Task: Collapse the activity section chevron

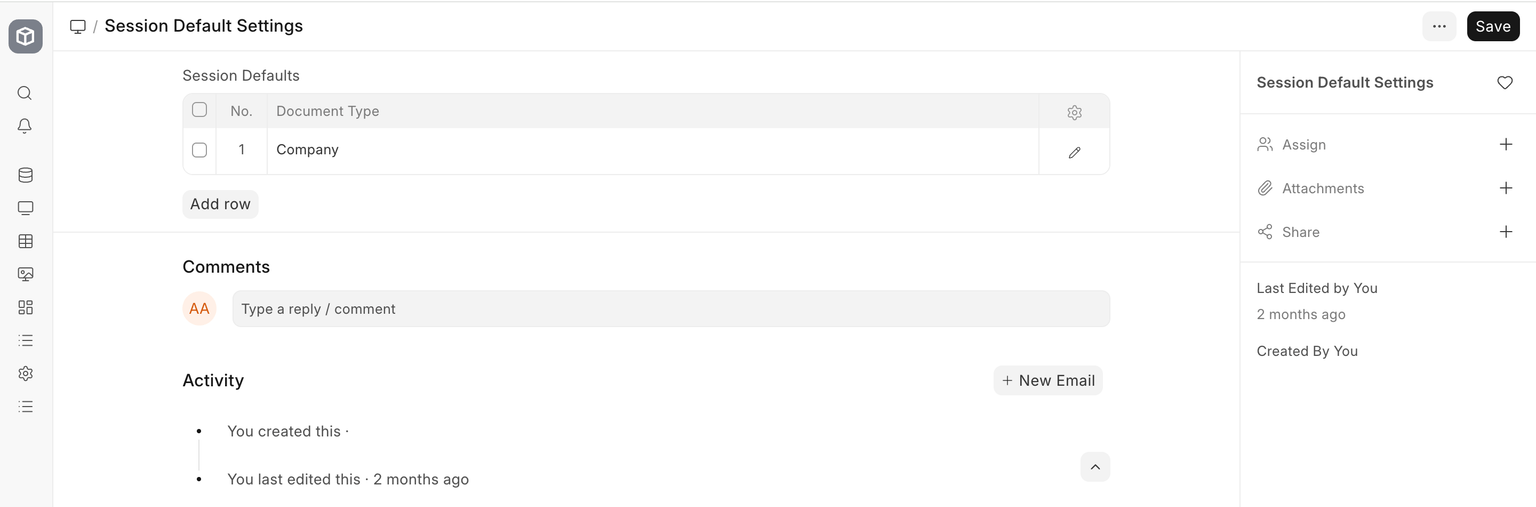Action: [x=1095, y=467]
